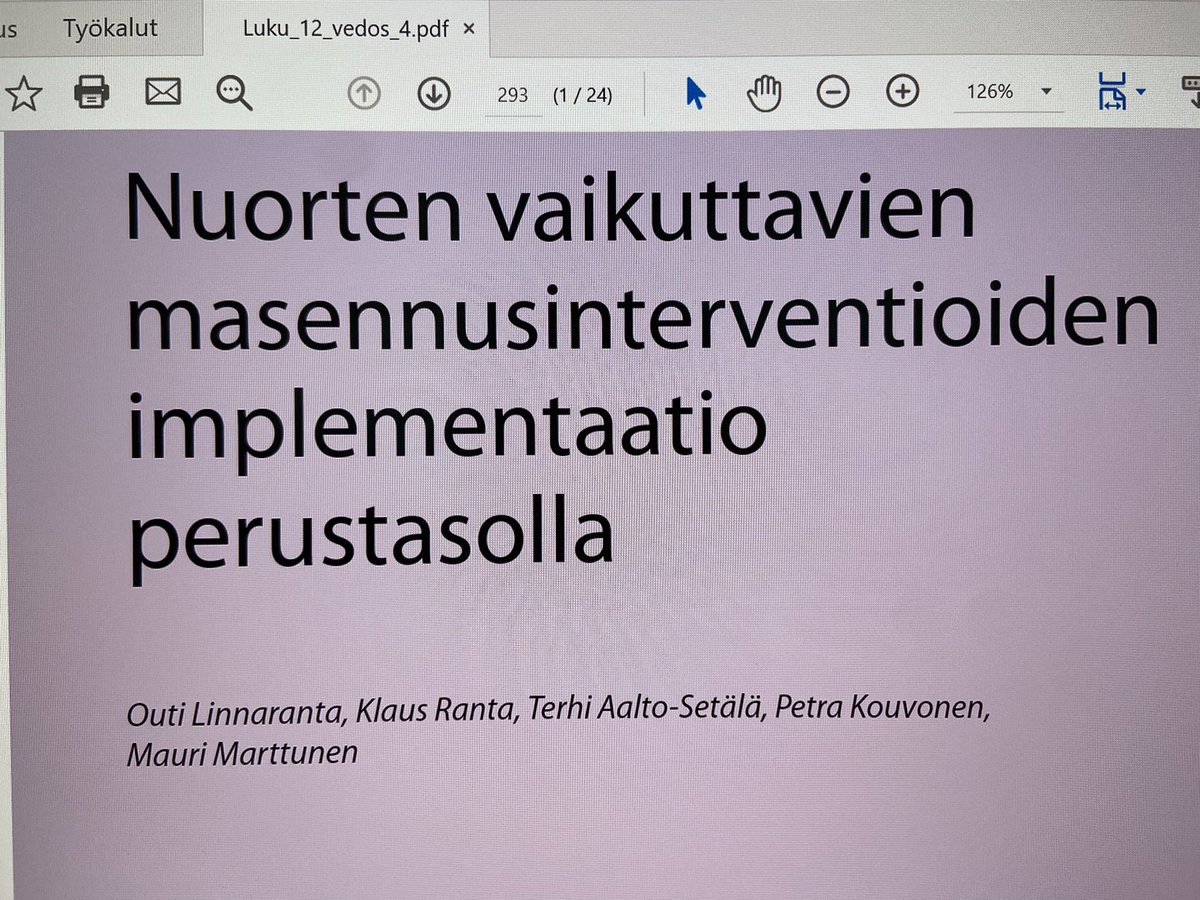Image resolution: width=1200 pixels, height=900 pixels.
Task: Close the Luku_12_vedos_4.pdf tab
Action: 469,28
